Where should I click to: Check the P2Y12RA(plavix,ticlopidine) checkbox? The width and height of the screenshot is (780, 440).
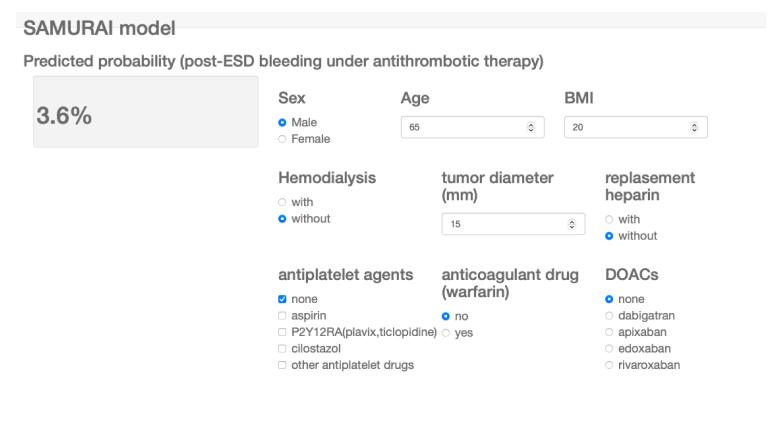[283, 332]
